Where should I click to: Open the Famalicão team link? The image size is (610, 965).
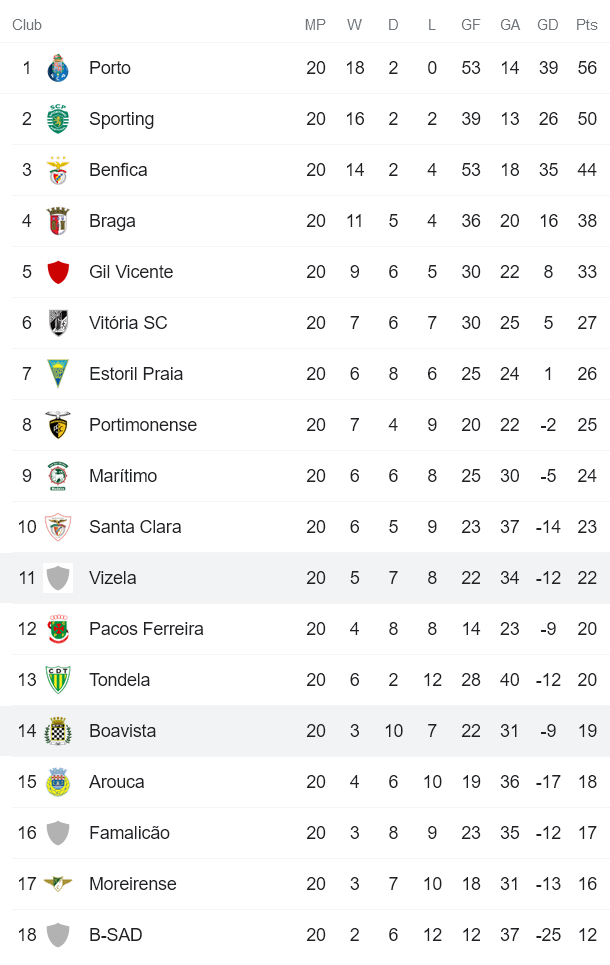(x=129, y=833)
